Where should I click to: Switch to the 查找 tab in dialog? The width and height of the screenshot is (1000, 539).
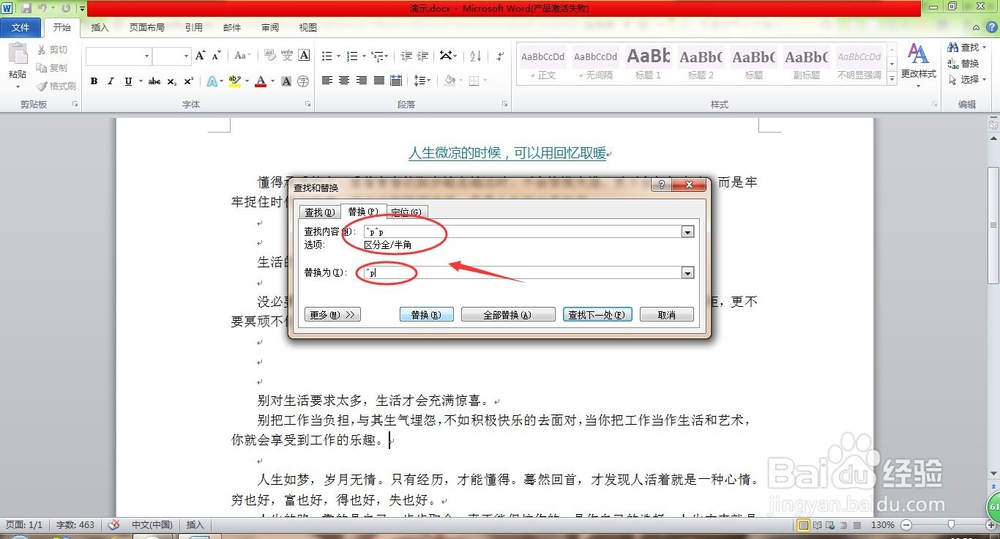point(319,212)
